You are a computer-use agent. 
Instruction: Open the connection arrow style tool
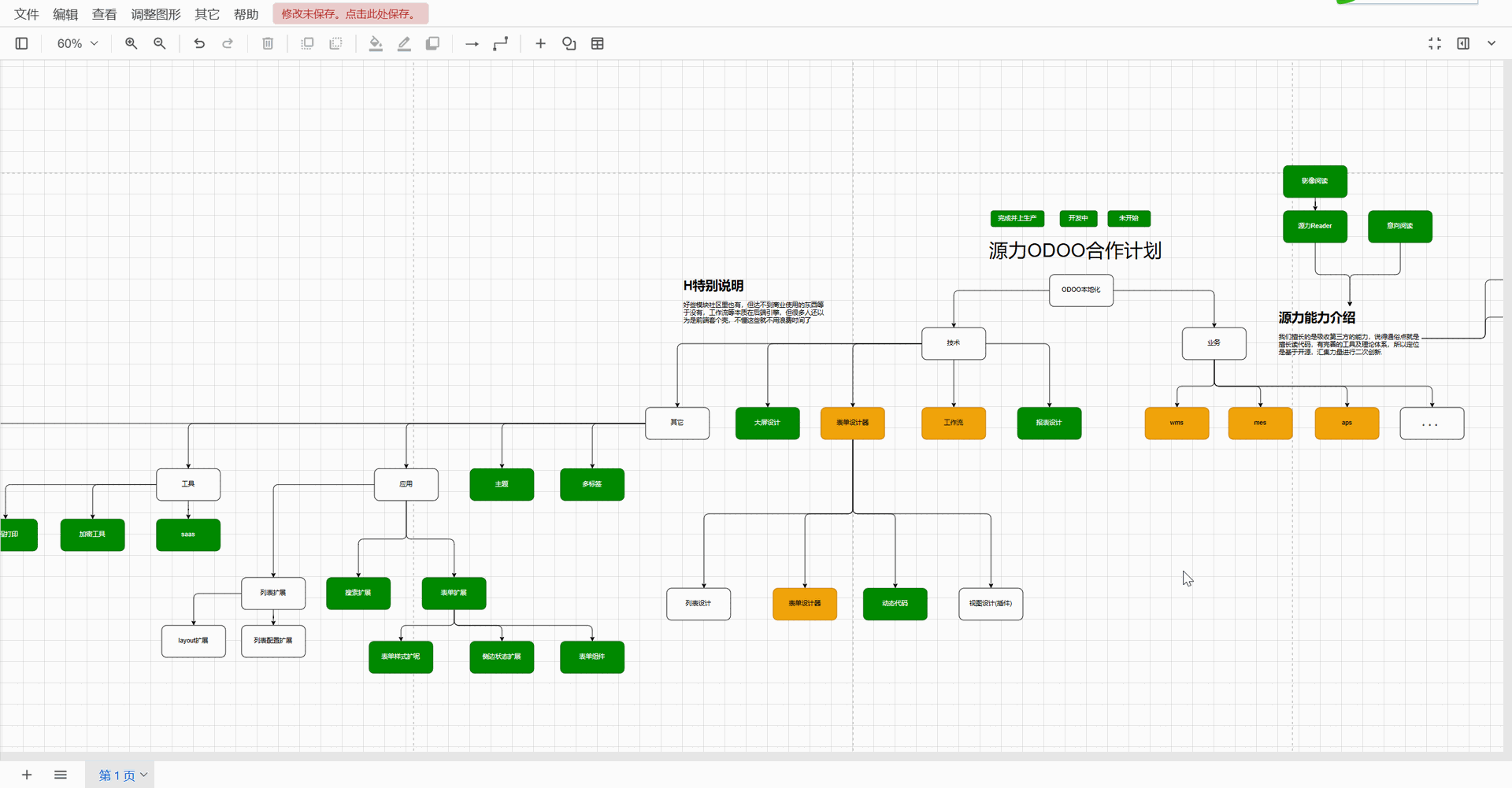pos(472,44)
